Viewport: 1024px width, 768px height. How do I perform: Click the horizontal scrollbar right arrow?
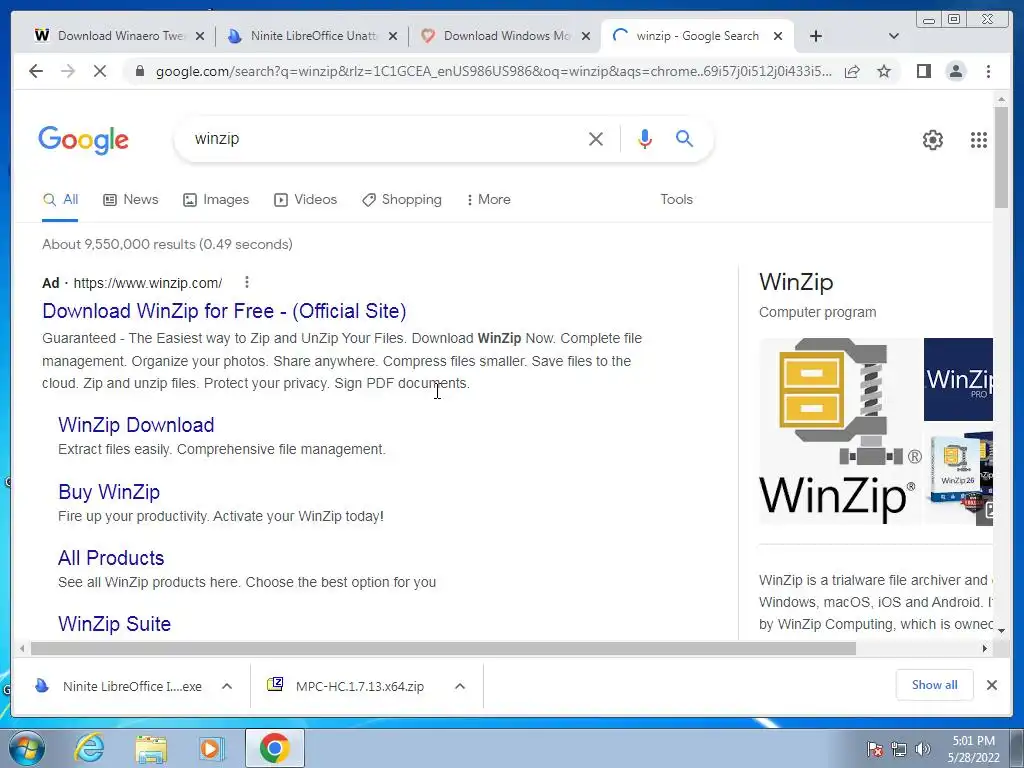985,648
